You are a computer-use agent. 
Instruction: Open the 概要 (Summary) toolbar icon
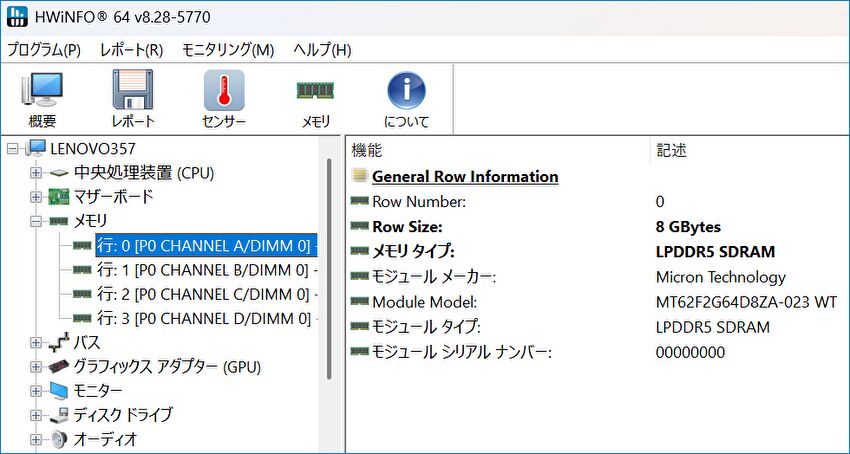coord(42,99)
